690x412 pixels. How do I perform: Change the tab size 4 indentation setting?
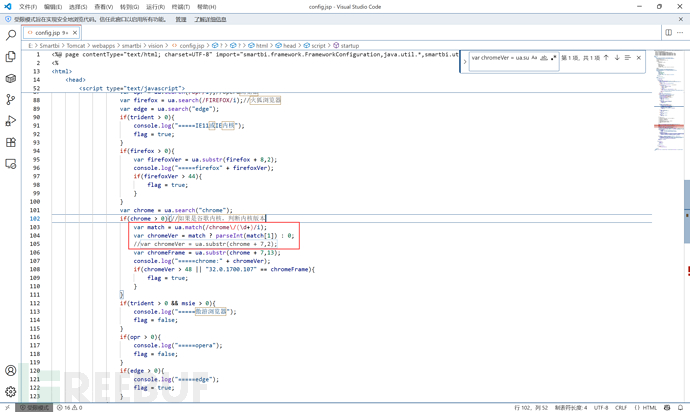pos(571,408)
